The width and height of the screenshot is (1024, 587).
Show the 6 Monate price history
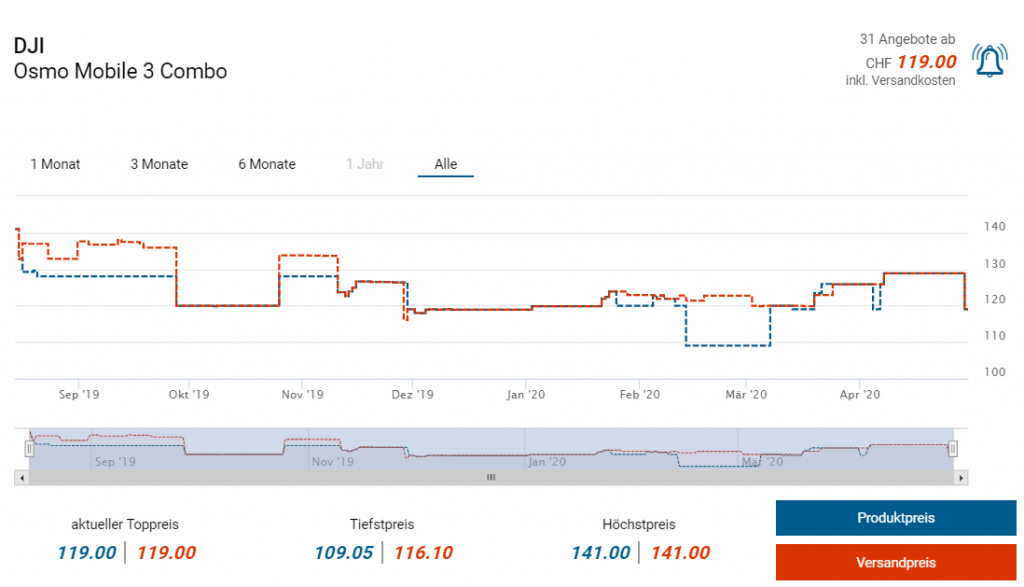[x=267, y=164]
